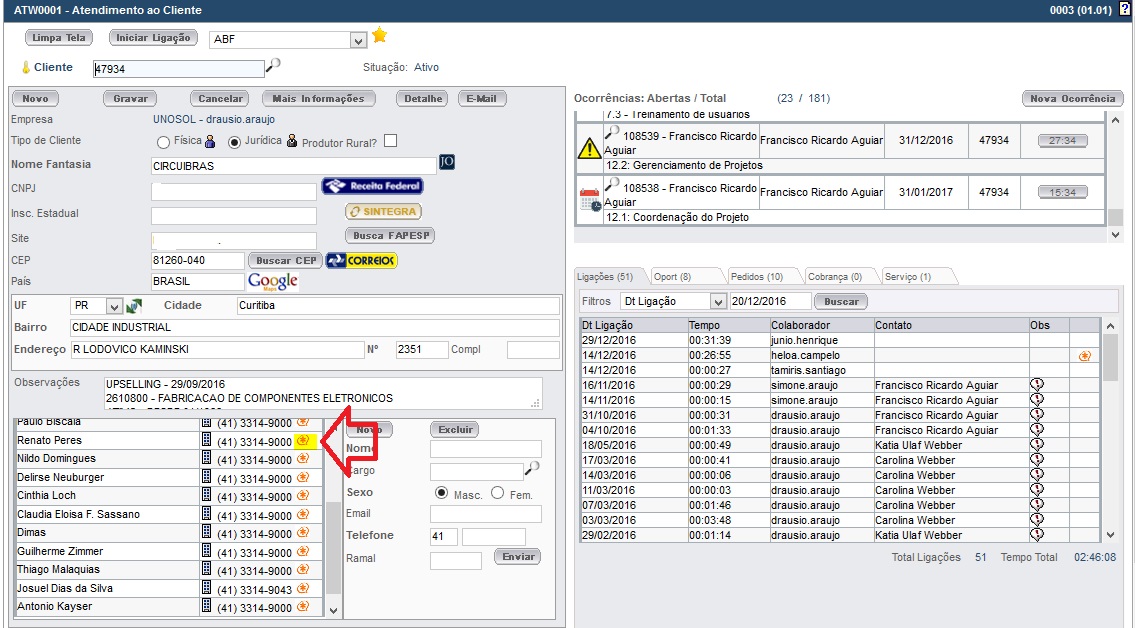Open the ABF campaign dropdown
Screen dimensions: 1135x628
coord(356,38)
